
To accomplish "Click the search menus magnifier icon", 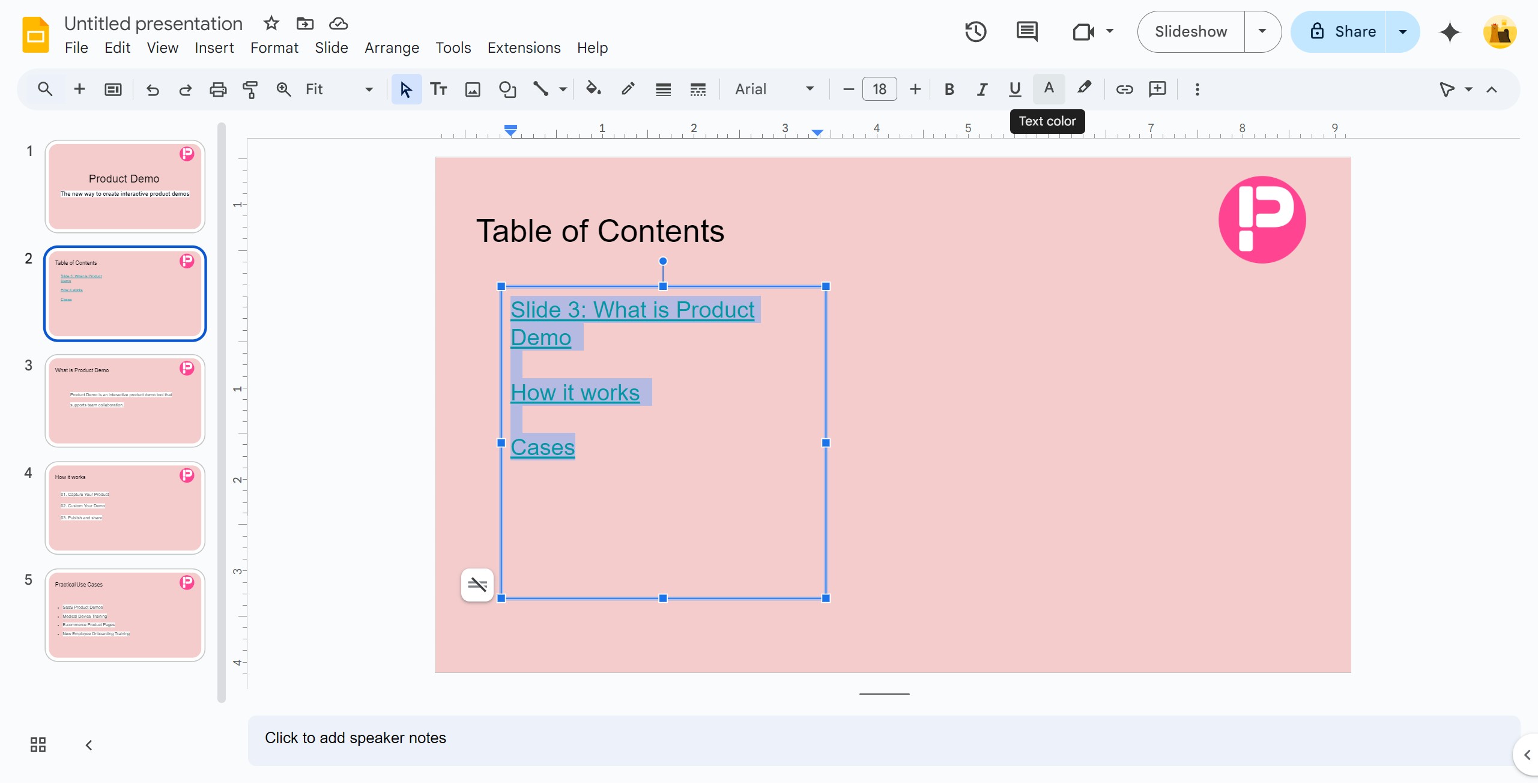I will (45, 89).
